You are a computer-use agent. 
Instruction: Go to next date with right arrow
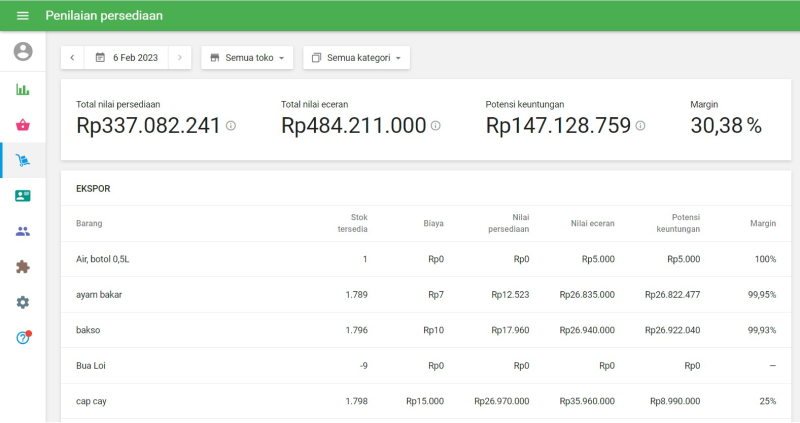(180, 58)
